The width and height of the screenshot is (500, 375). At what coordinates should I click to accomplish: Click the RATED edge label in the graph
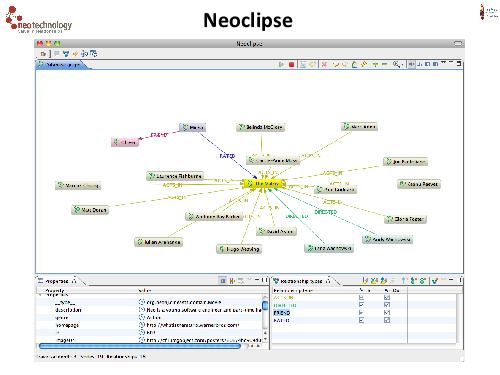point(227,156)
